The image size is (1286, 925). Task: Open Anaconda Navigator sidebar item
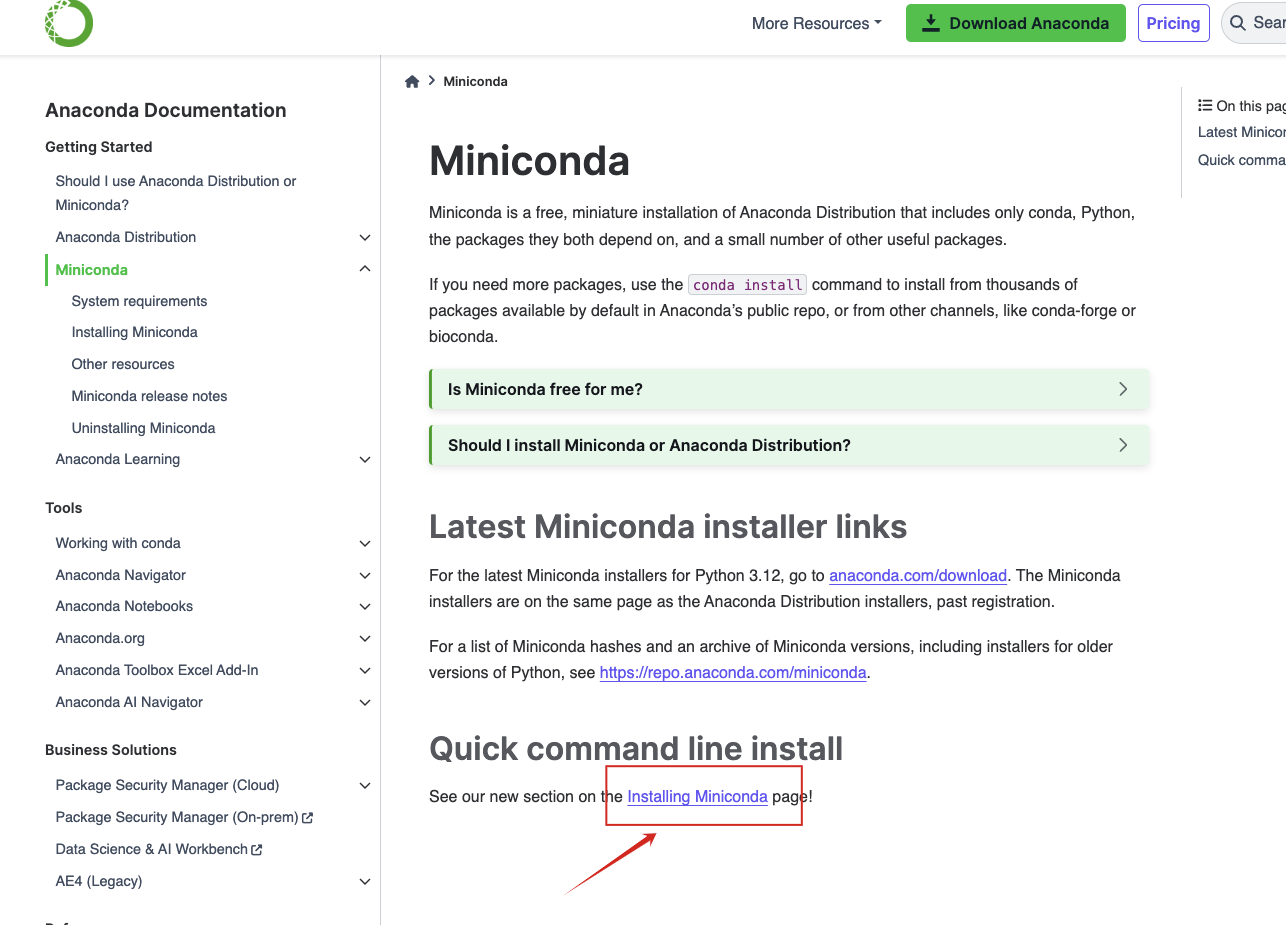(121, 575)
